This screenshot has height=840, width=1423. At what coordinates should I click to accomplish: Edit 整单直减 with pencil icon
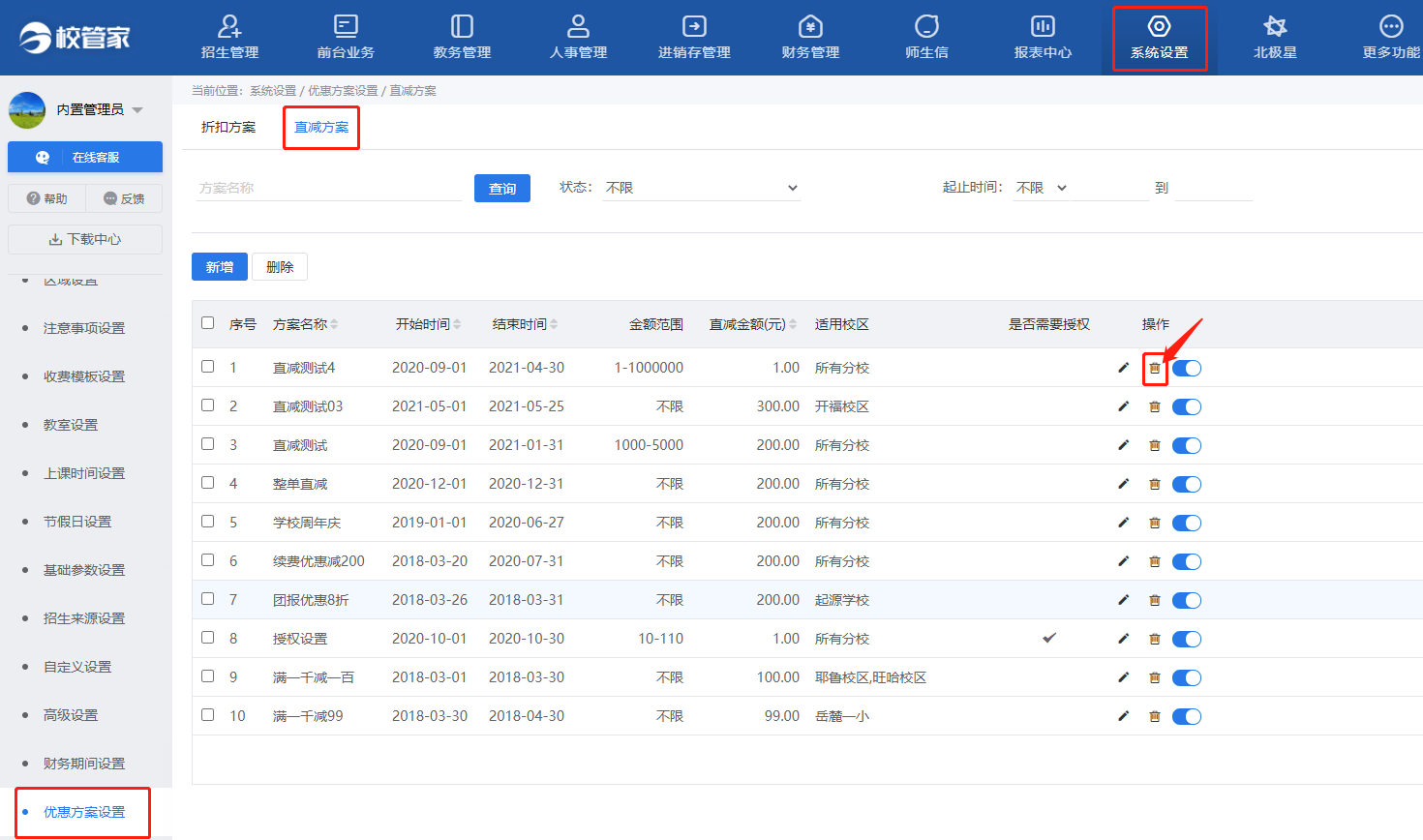pos(1123,484)
